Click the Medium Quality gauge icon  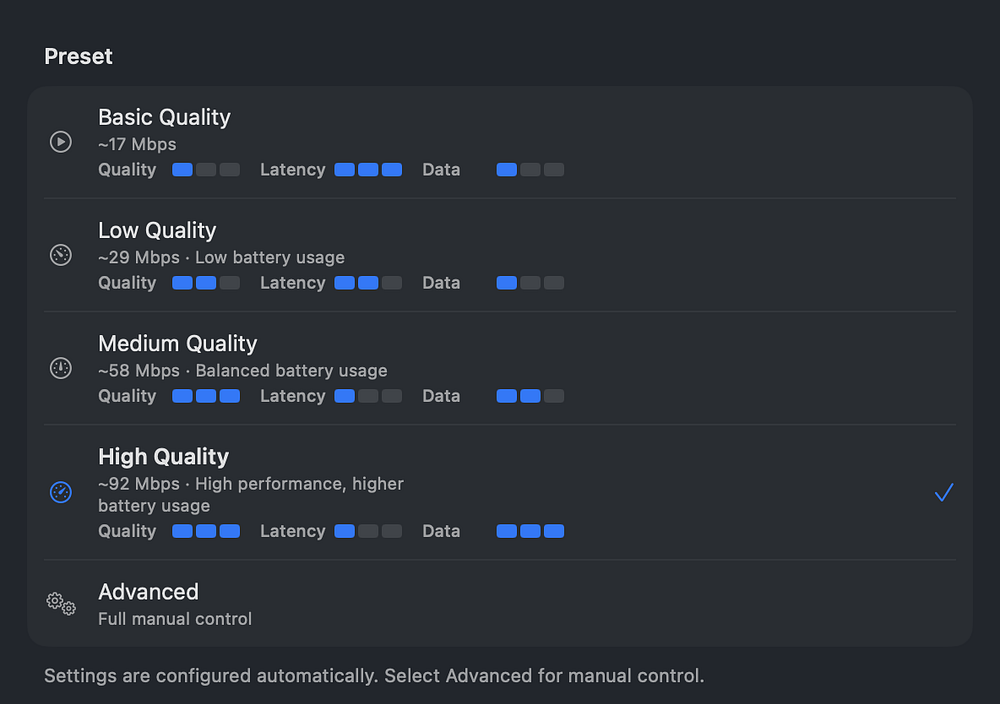click(61, 368)
